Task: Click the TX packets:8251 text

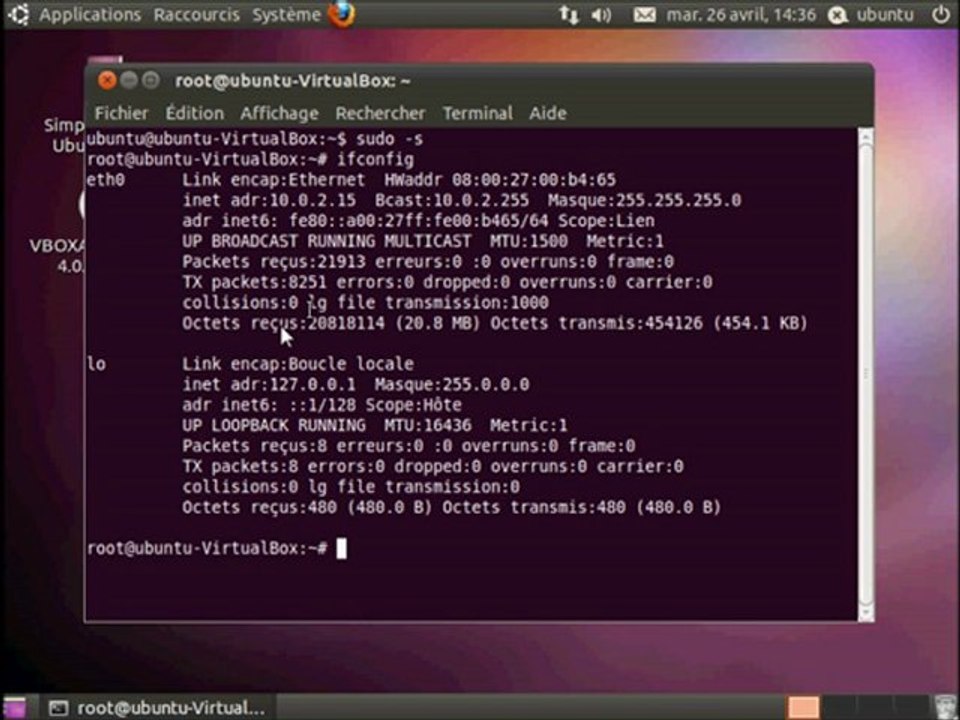Action: tap(254, 282)
